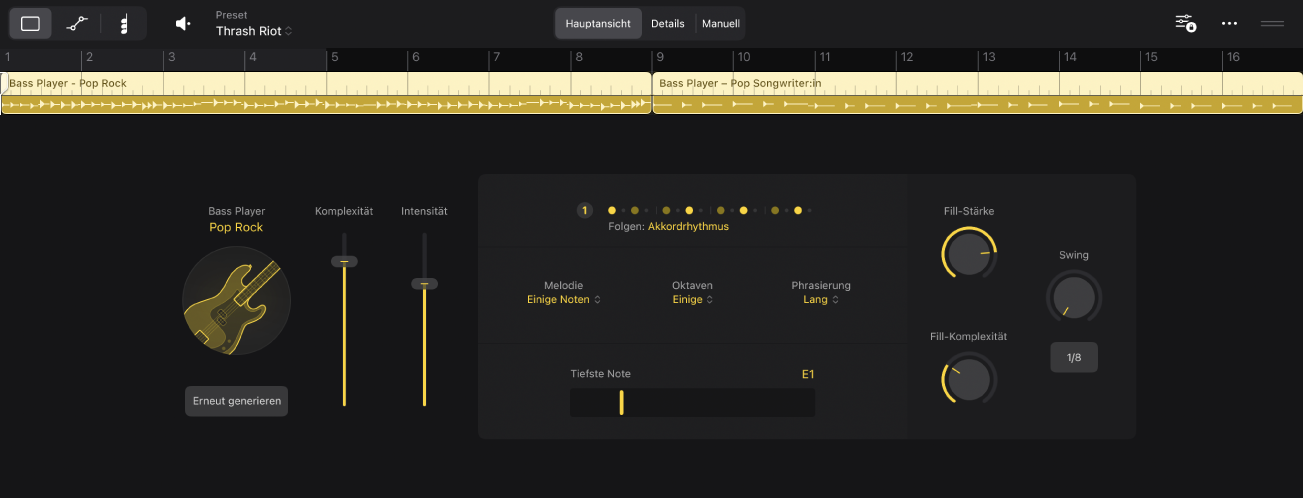Viewport: 1303px width, 500px height.
Task: Open the Phrasierung Lang dropdown
Action: pyautogui.click(x=821, y=300)
